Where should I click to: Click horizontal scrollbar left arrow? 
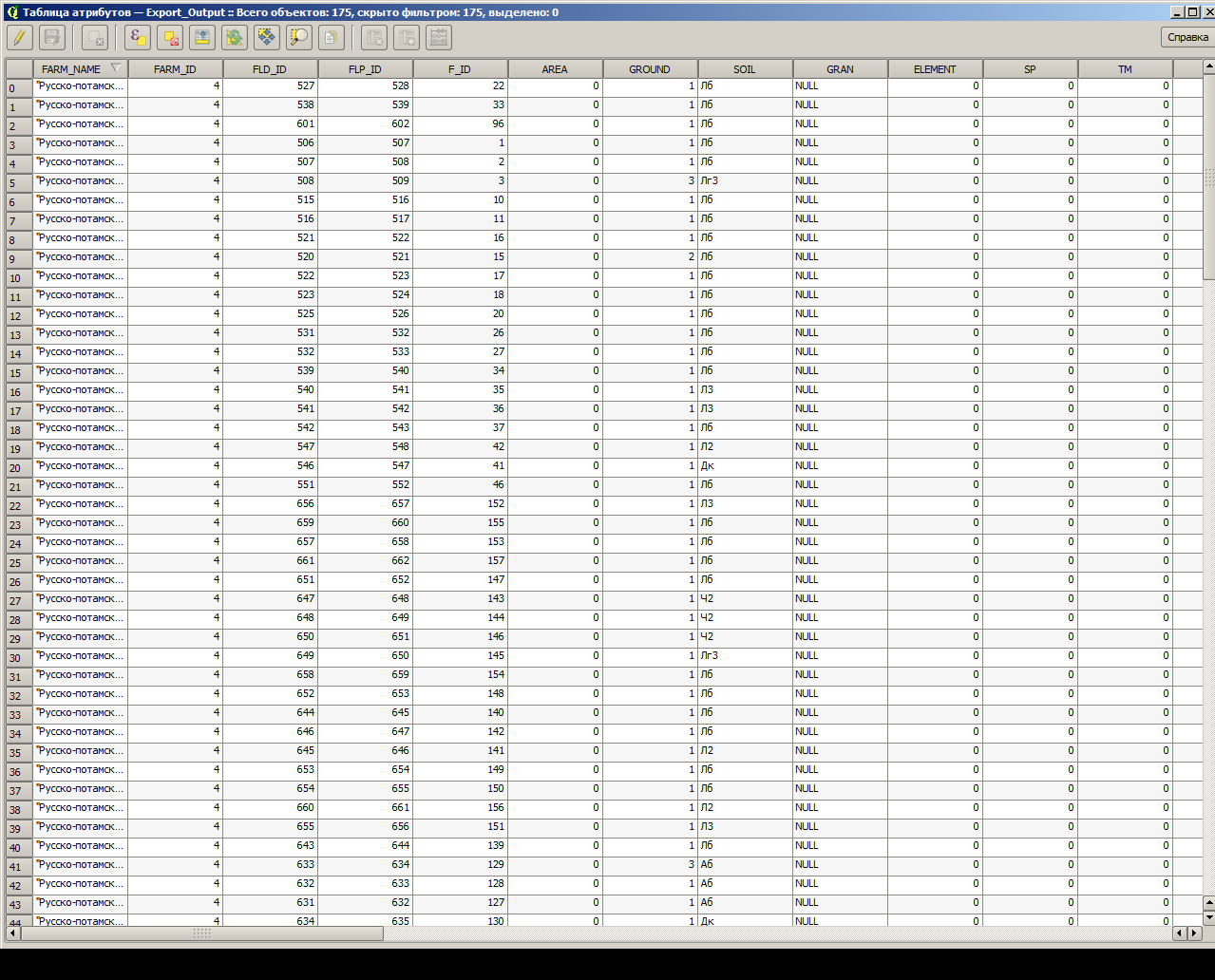[x=12, y=933]
